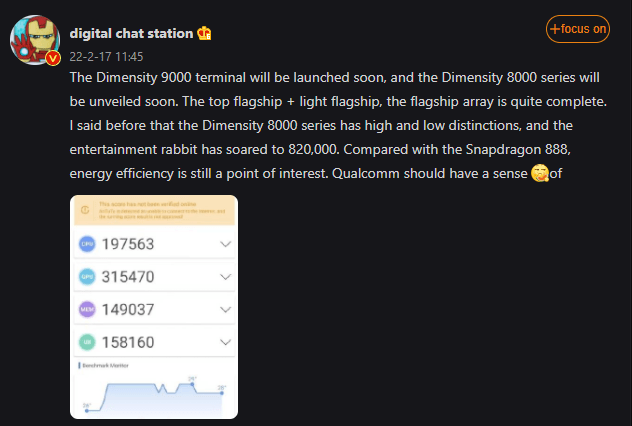Expand the GPU score 315470 chevron
Image resolution: width=632 pixels, height=426 pixels.
224,276
